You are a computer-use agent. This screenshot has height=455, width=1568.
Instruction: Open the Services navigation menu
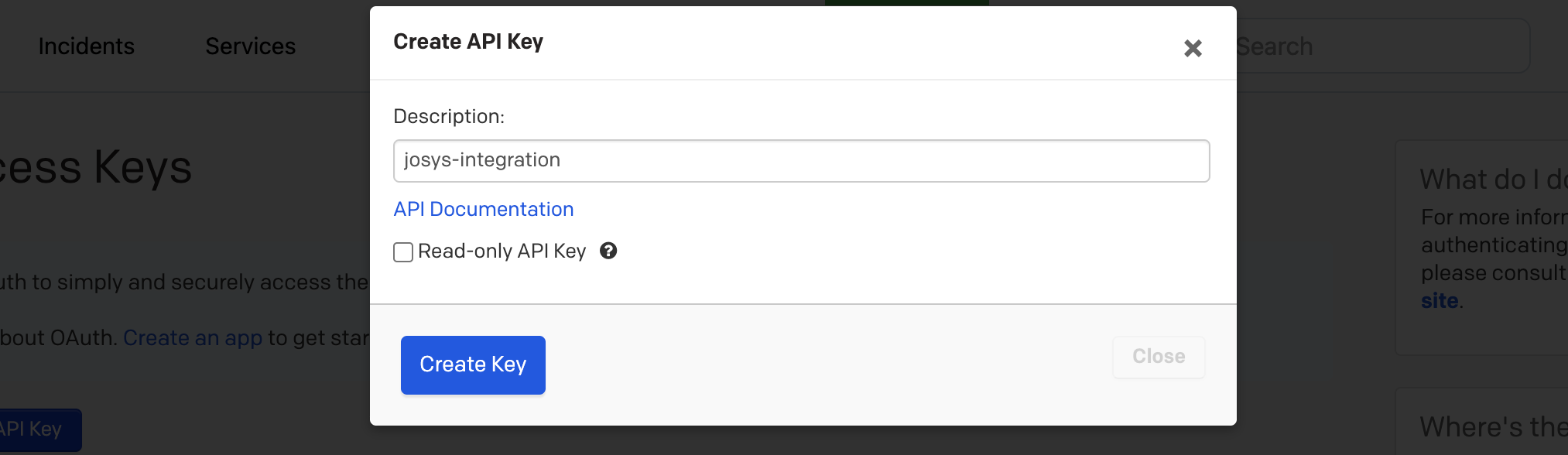coord(250,46)
